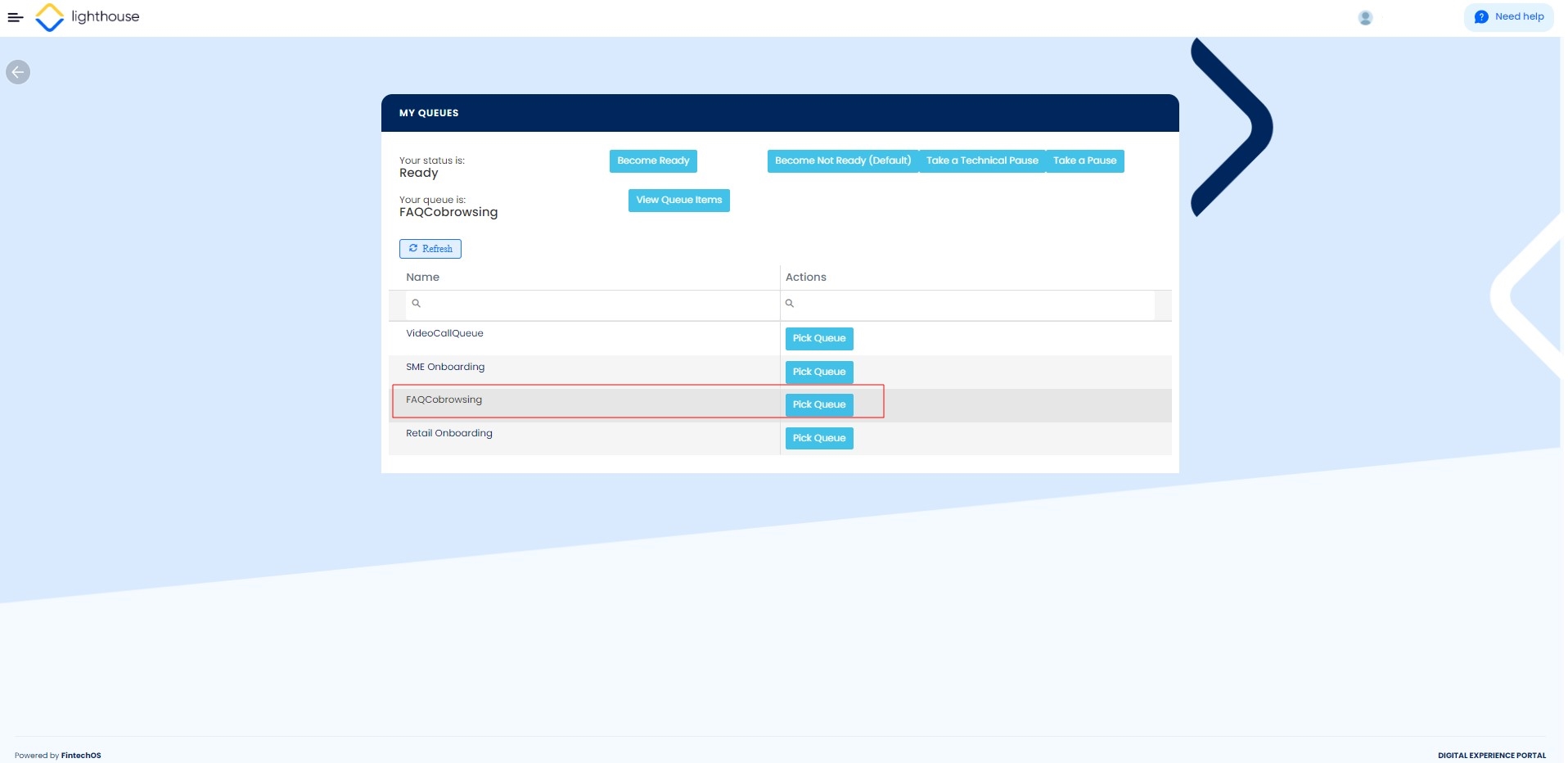The image size is (1568, 763).
Task: Click the lighthouse logo
Action: point(50,17)
